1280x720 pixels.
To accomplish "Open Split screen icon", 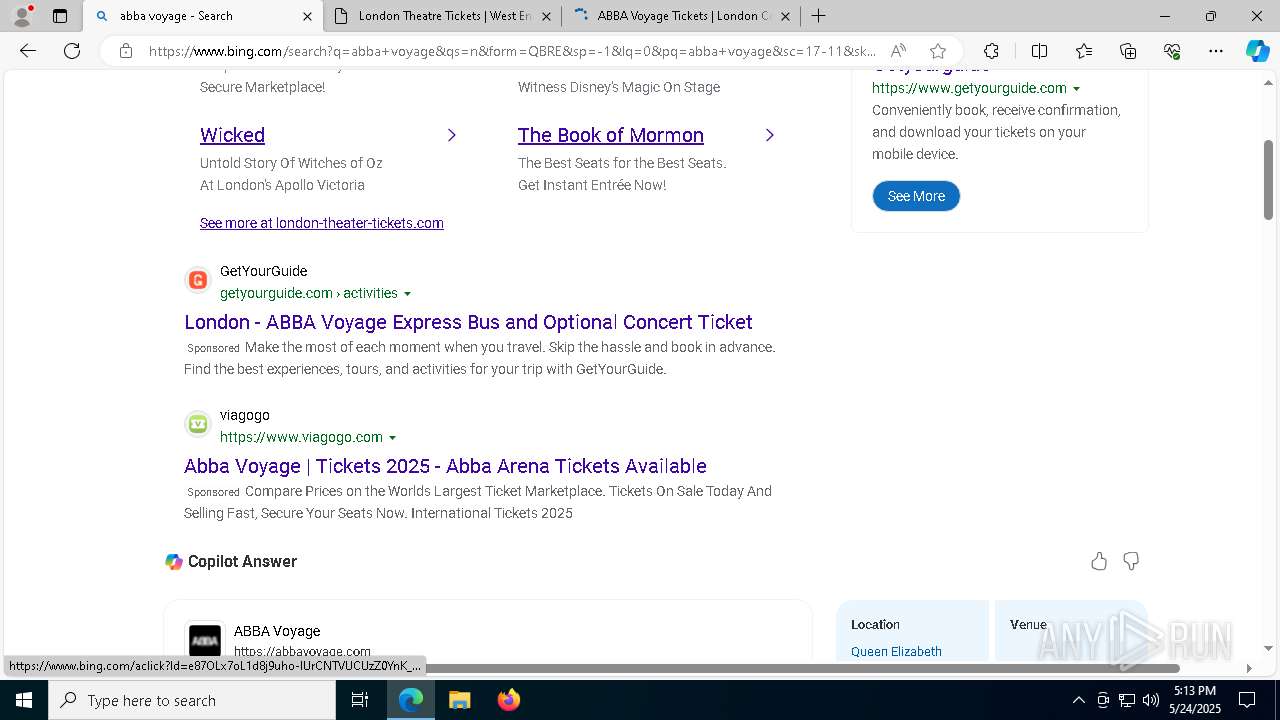I will point(1039,51).
